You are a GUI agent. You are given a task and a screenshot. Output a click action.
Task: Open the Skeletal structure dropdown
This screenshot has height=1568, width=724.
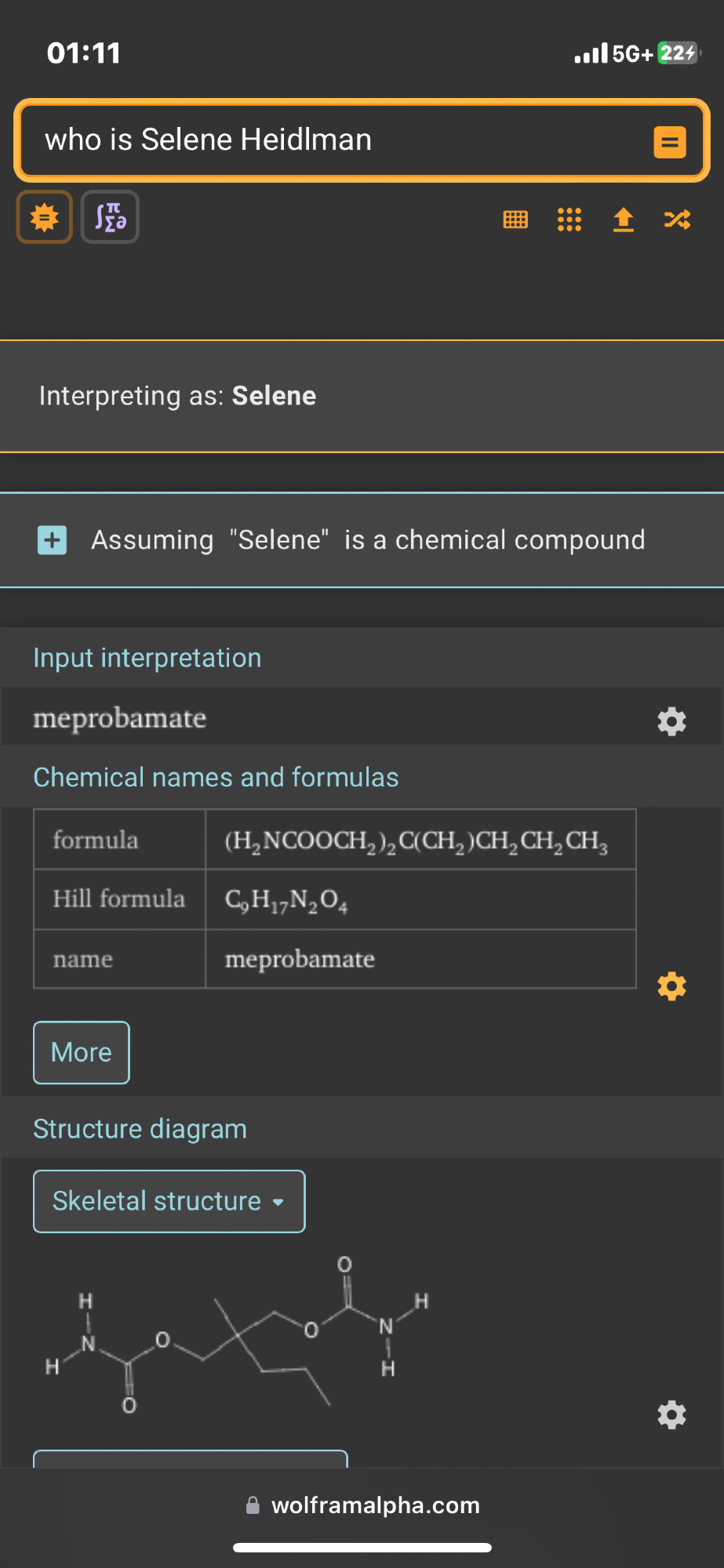(x=169, y=1201)
